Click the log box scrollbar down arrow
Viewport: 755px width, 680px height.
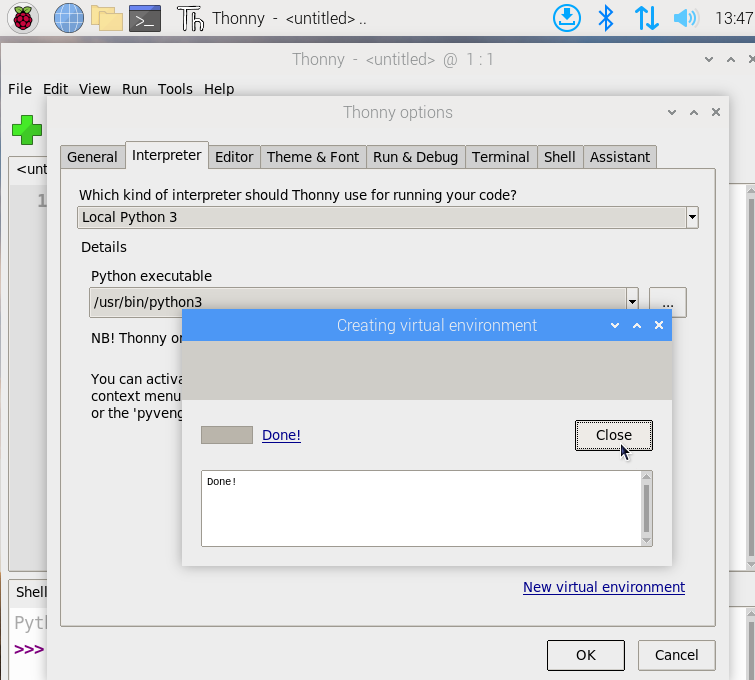pos(647,541)
